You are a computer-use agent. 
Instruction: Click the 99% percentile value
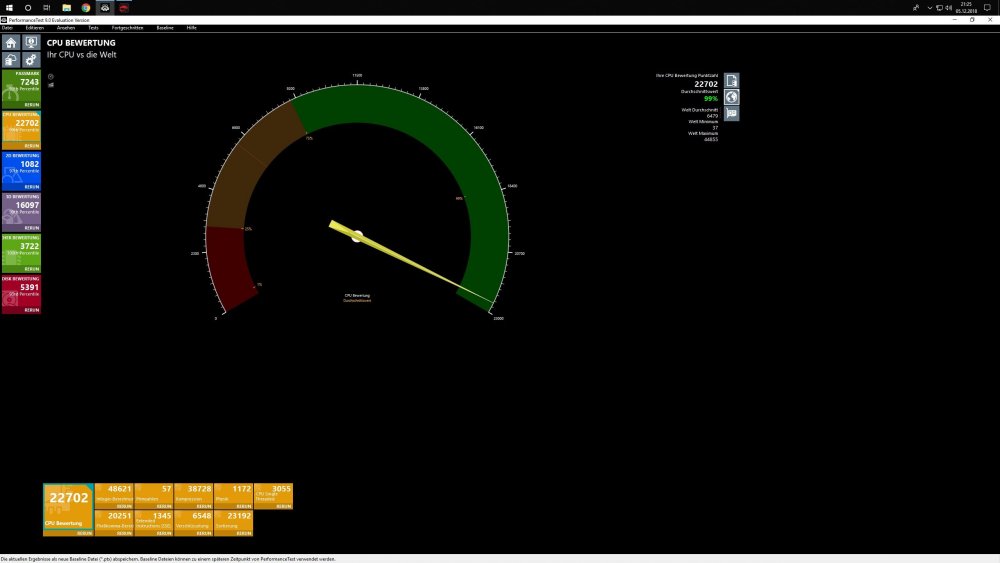(x=710, y=99)
